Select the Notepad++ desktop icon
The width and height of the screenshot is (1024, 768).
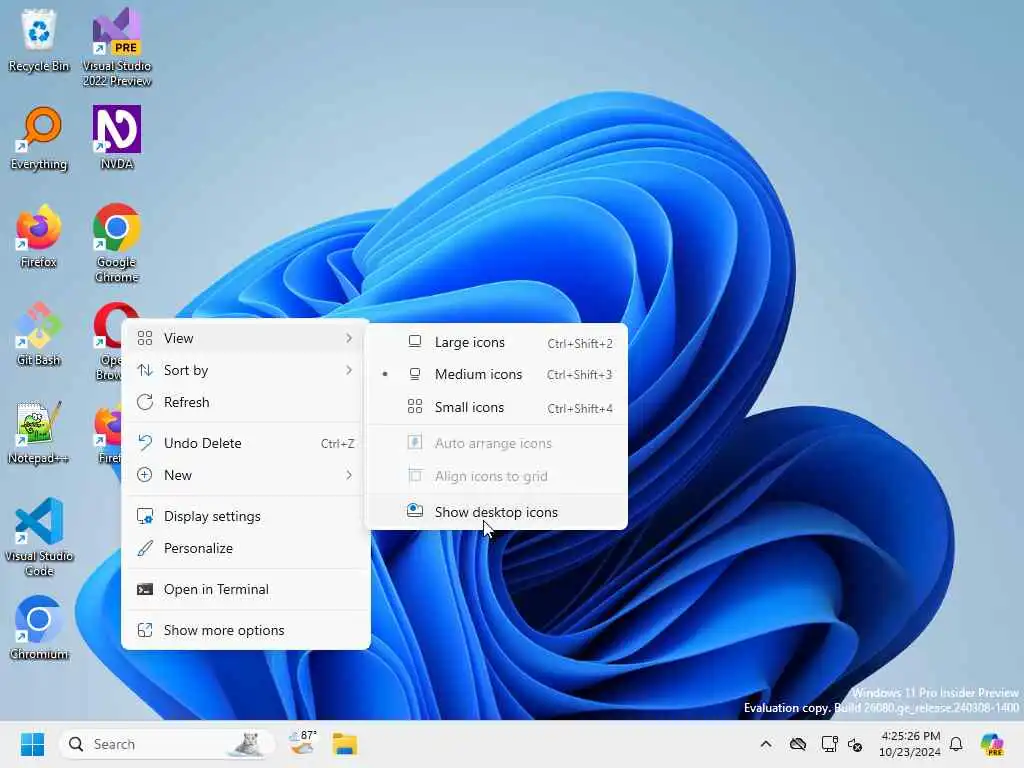pyautogui.click(x=39, y=432)
